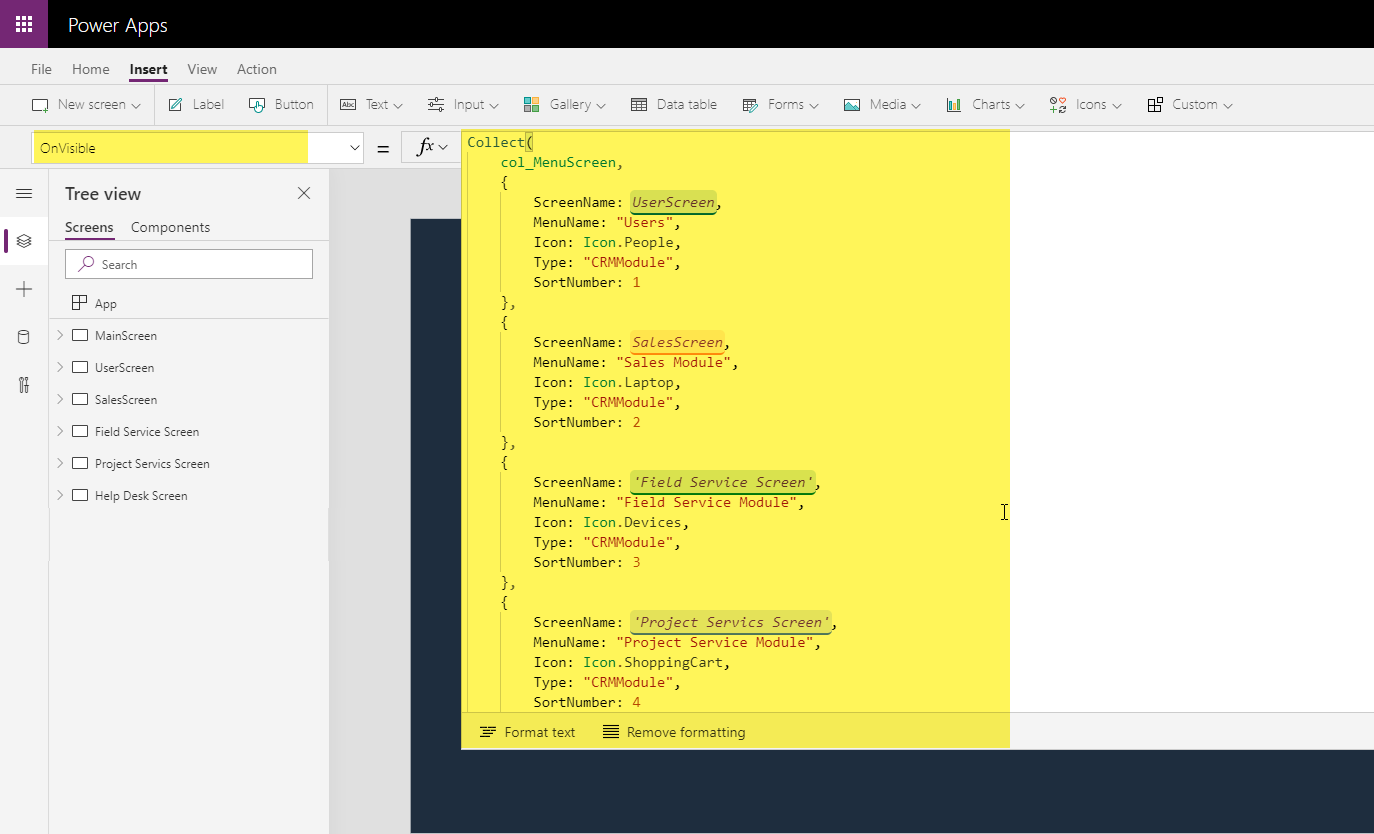Click the SalesScreen screen icon
The height and width of the screenshot is (834, 1374).
(x=81, y=400)
